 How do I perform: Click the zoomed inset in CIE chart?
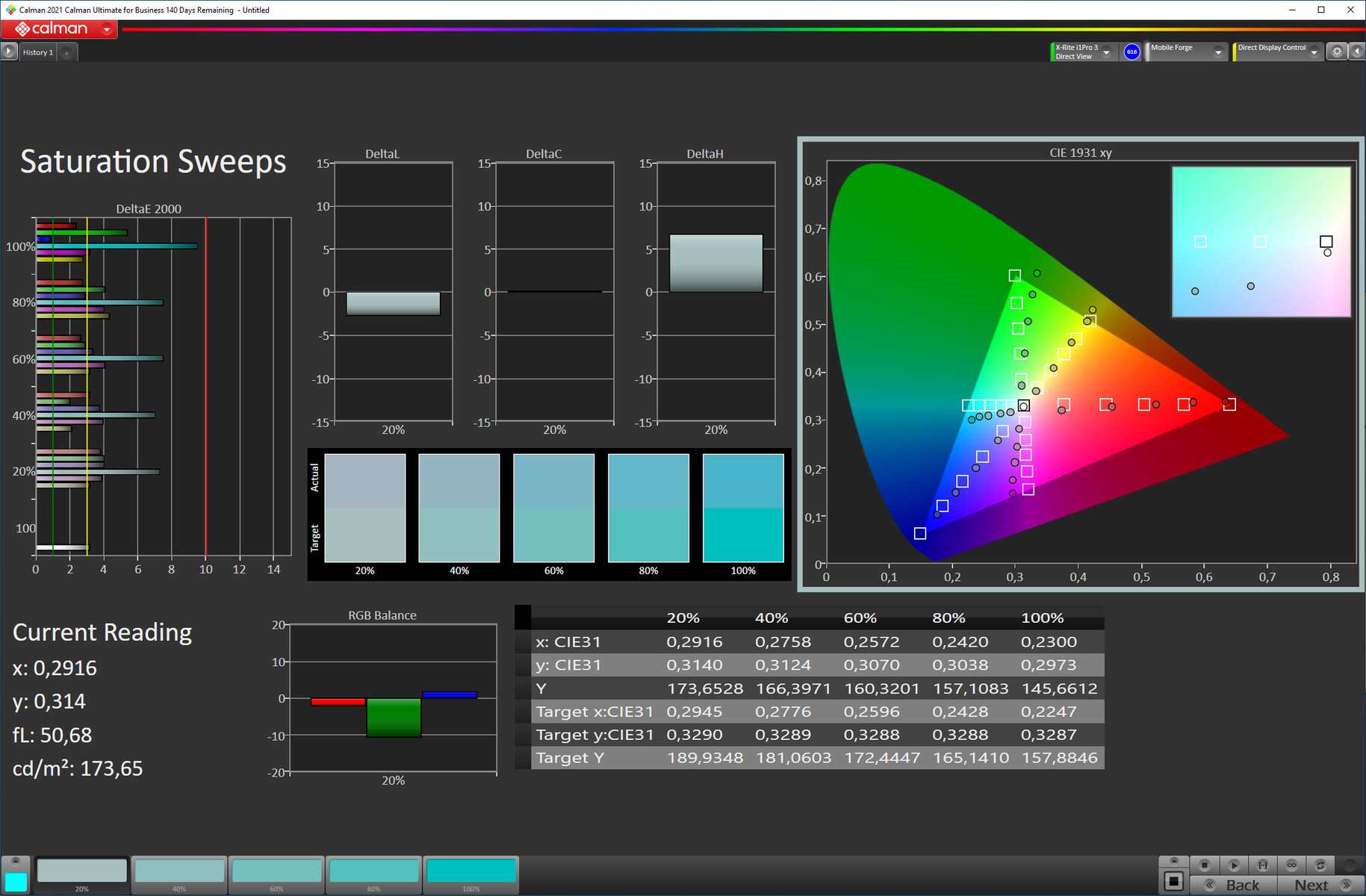[x=1261, y=241]
